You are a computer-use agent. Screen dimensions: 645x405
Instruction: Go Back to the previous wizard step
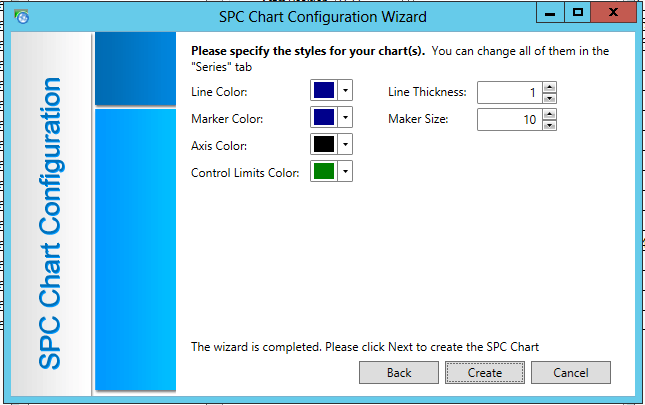point(399,373)
